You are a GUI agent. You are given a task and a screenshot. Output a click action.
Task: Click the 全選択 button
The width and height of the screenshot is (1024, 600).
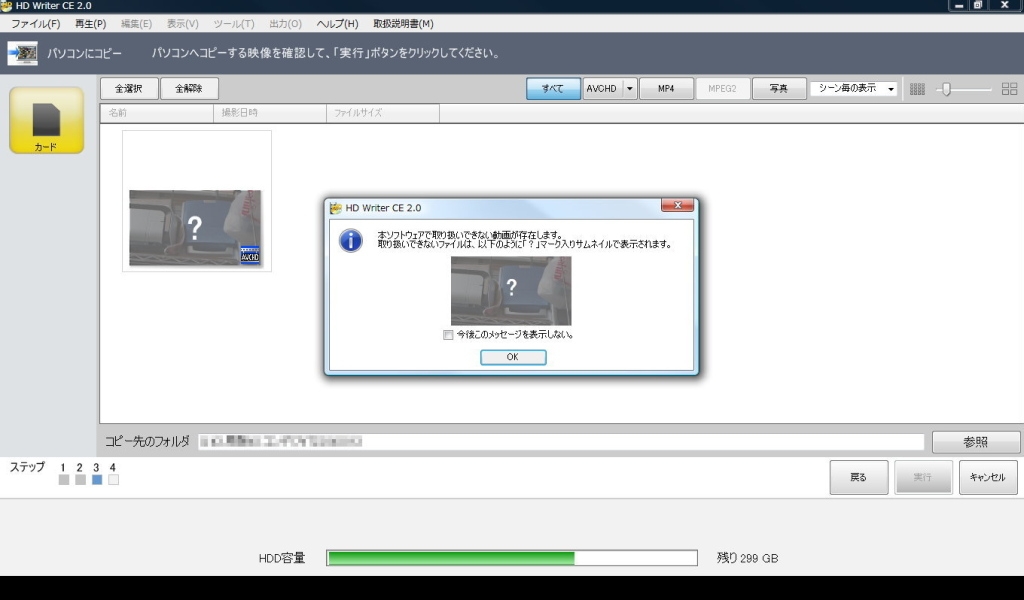(x=129, y=89)
